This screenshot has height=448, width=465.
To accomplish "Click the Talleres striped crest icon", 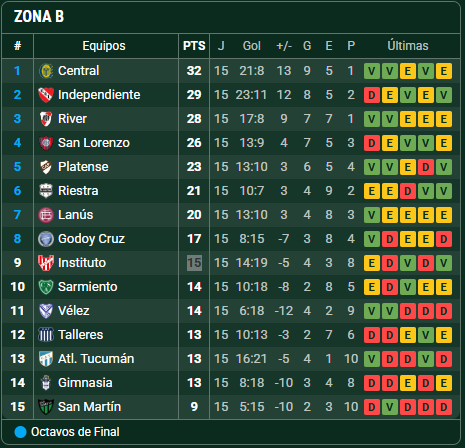I will pos(46,335).
